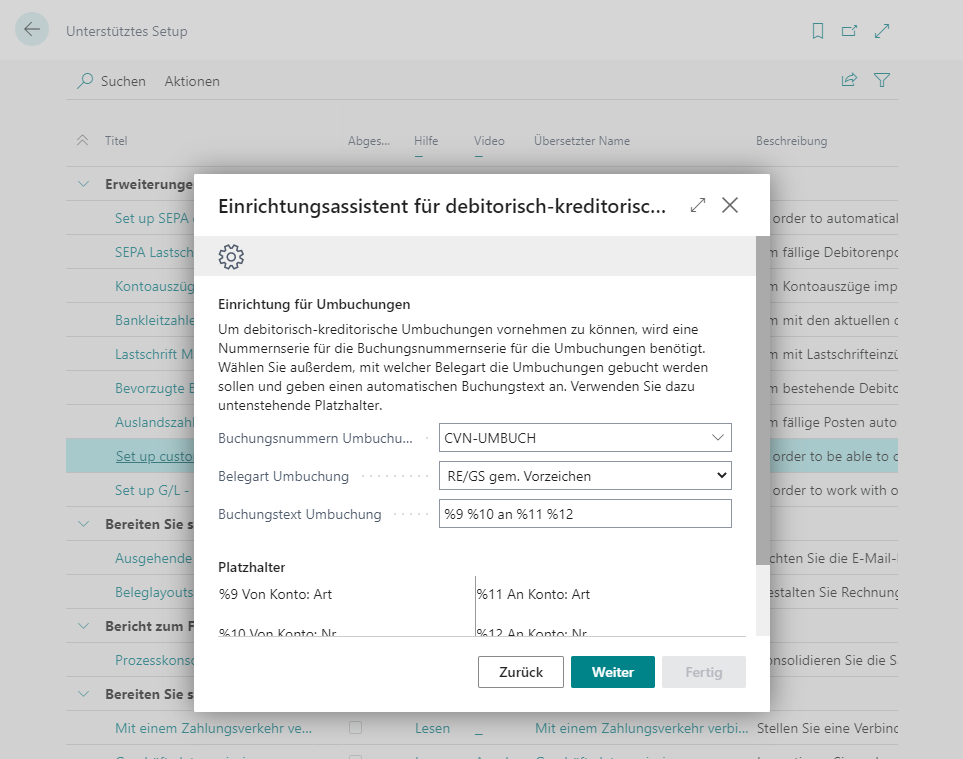The width and height of the screenshot is (963, 759).
Task: Click the Video column header
Action: point(489,141)
